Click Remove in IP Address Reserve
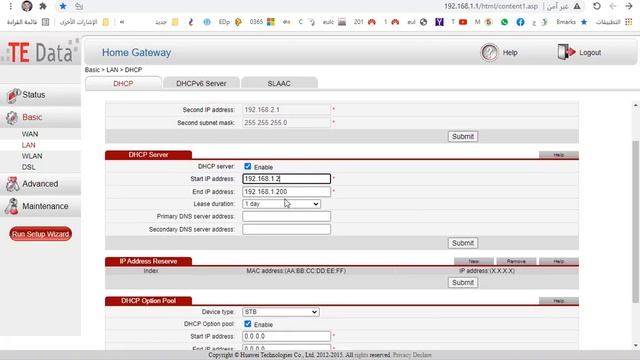The height and width of the screenshot is (360, 640). (x=516, y=261)
